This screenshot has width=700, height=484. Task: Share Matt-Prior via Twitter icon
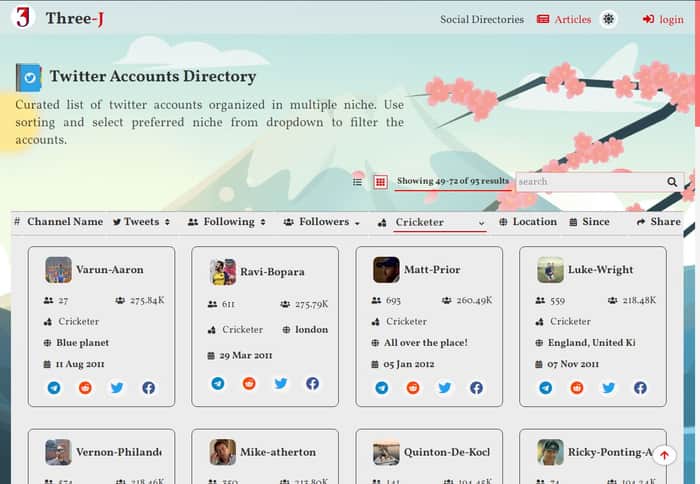445,388
